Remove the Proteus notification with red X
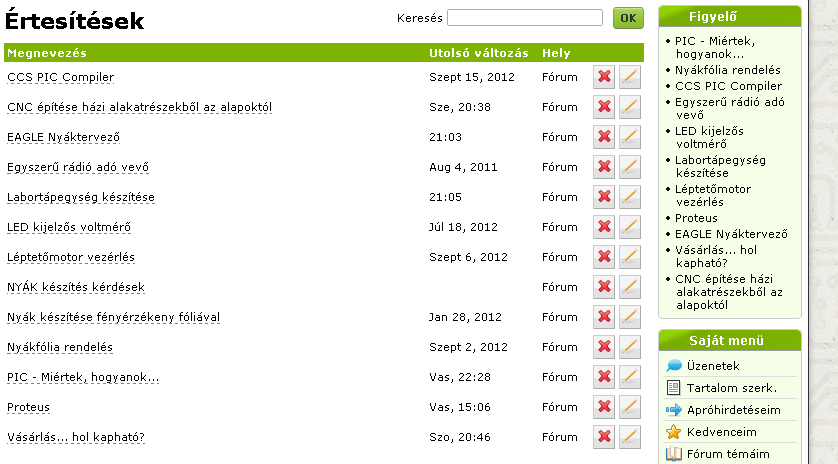838x464 pixels. [x=604, y=407]
